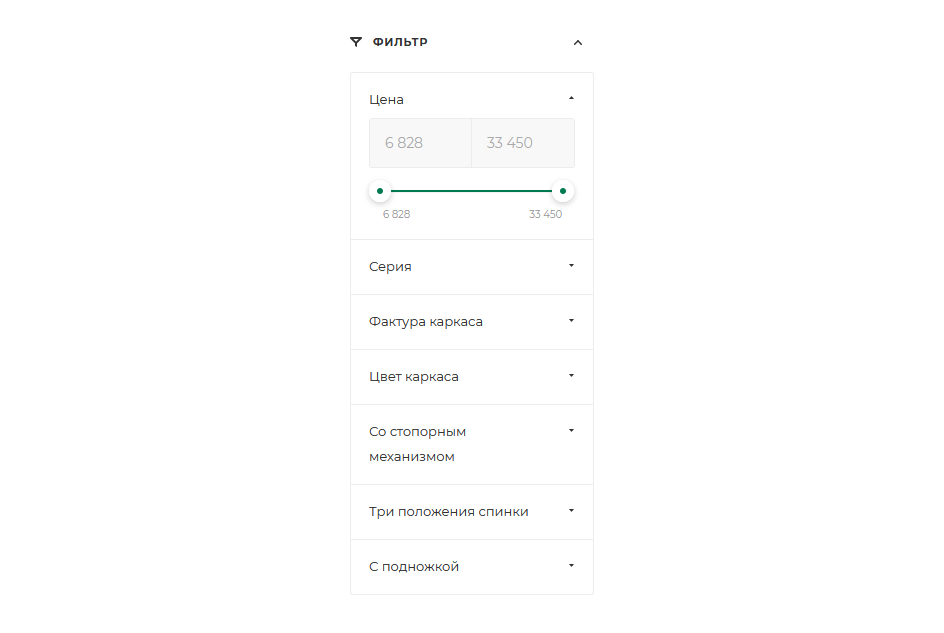
Task: Expand the Три положения спинки arrow
Action: (x=571, y=511)
